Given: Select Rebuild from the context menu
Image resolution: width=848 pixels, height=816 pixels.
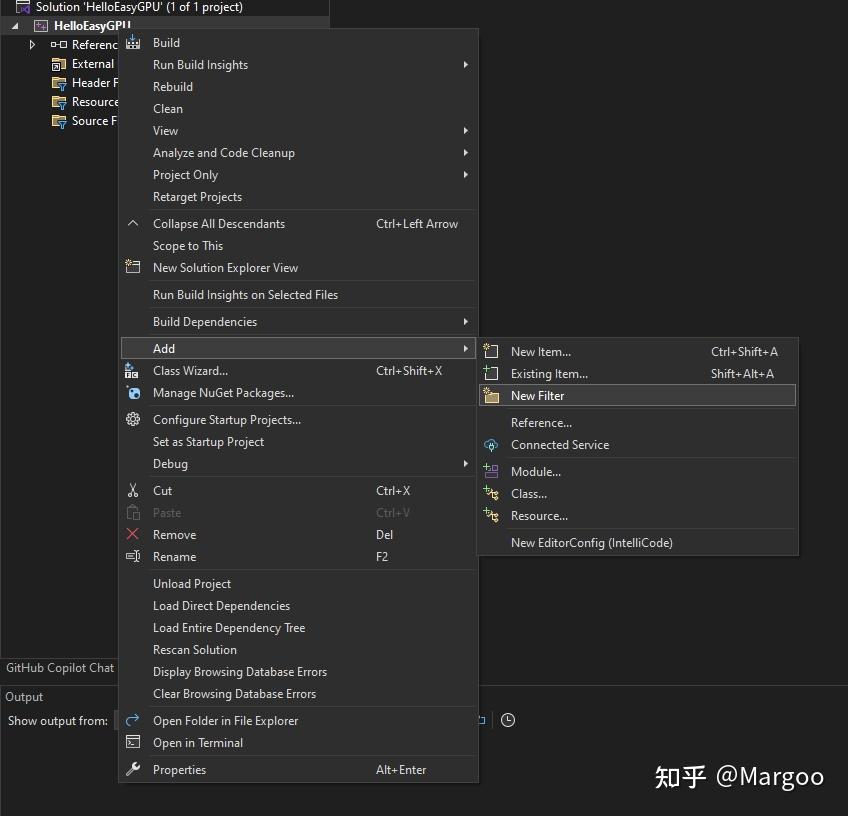Looking at the screenshot, I should [298, 87].
